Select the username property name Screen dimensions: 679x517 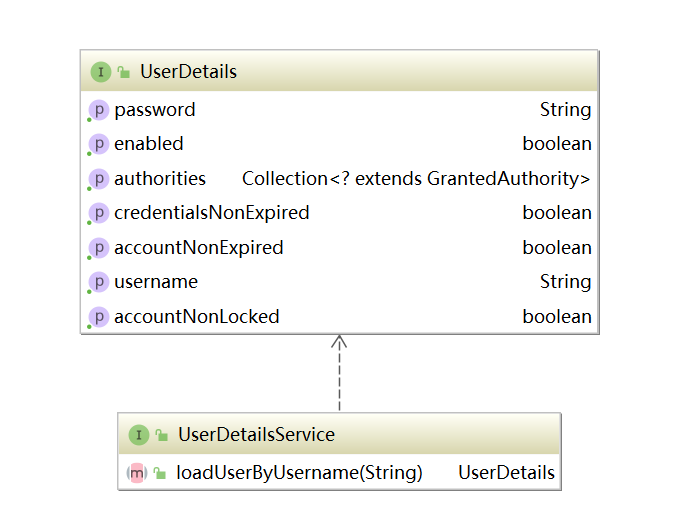click(156, 282)
